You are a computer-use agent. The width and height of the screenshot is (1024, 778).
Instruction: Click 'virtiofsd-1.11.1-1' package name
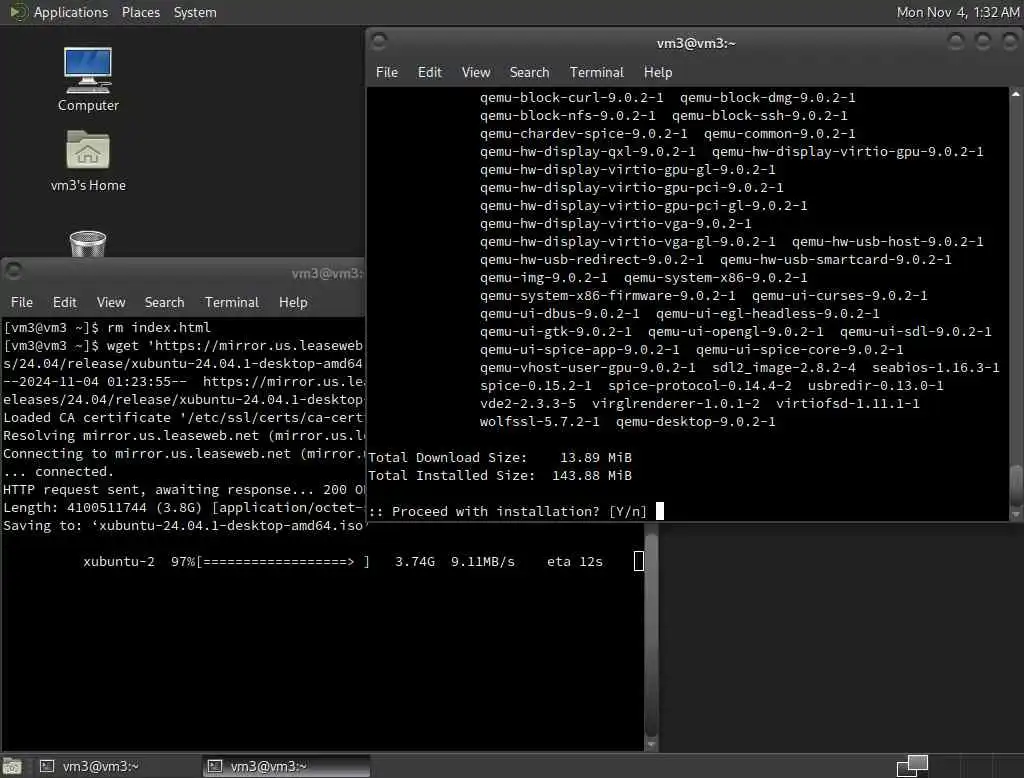pyautogui.click(x=847, y=403)
